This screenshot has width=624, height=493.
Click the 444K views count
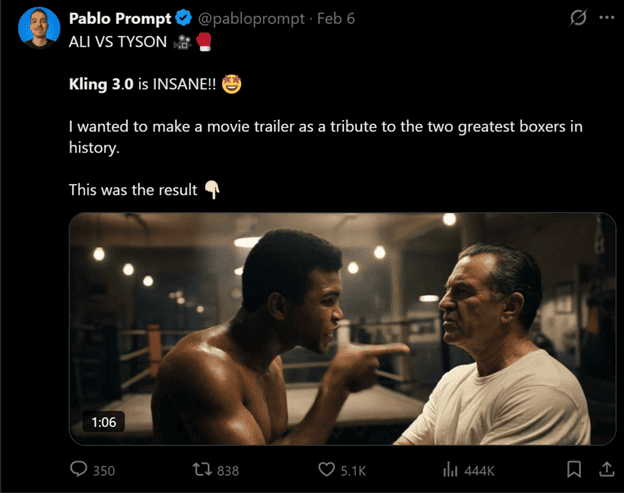pos(478,470)
